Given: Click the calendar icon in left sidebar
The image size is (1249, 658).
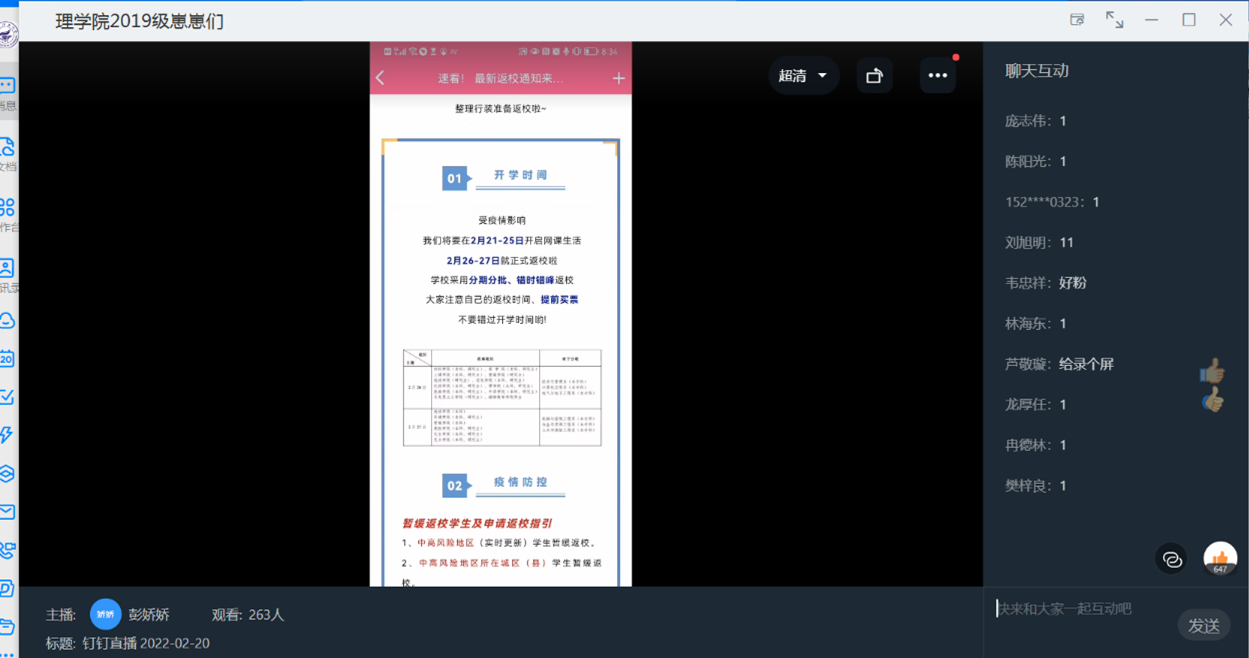Looking at the screenshot, I should [x=7, y=358].
